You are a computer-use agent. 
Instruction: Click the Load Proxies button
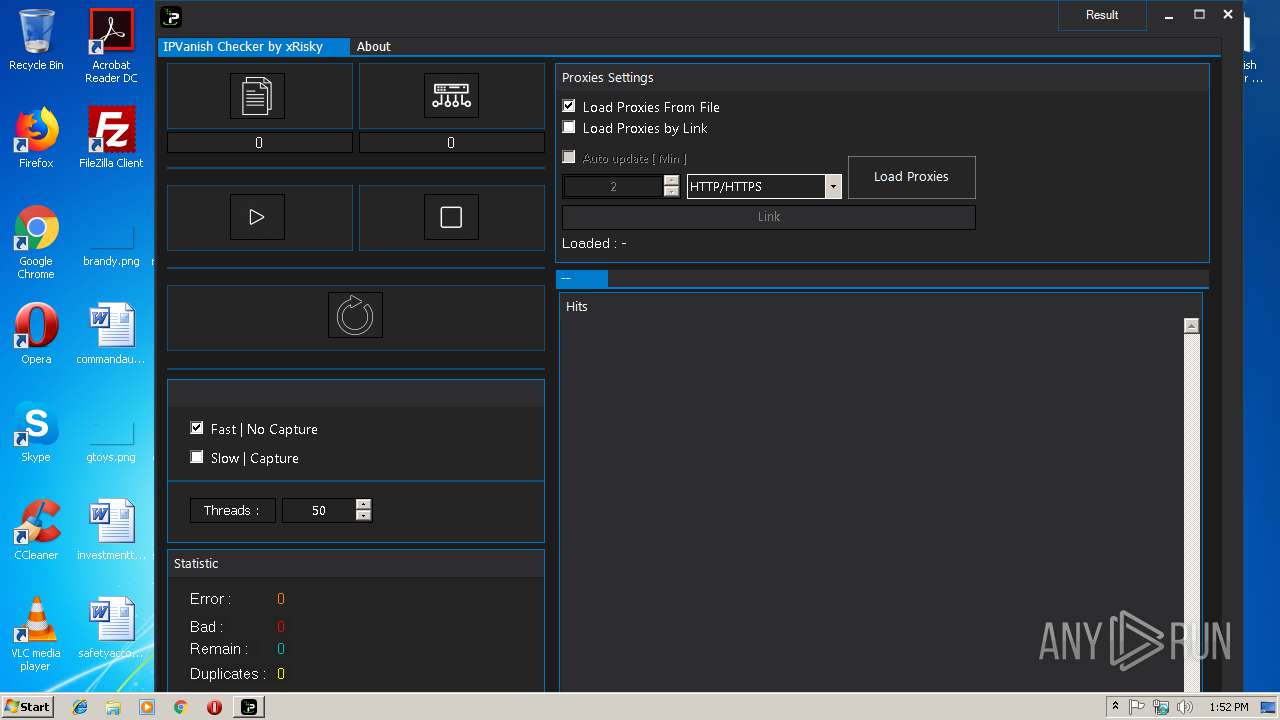pyautogui.click(x=911, y=177)
